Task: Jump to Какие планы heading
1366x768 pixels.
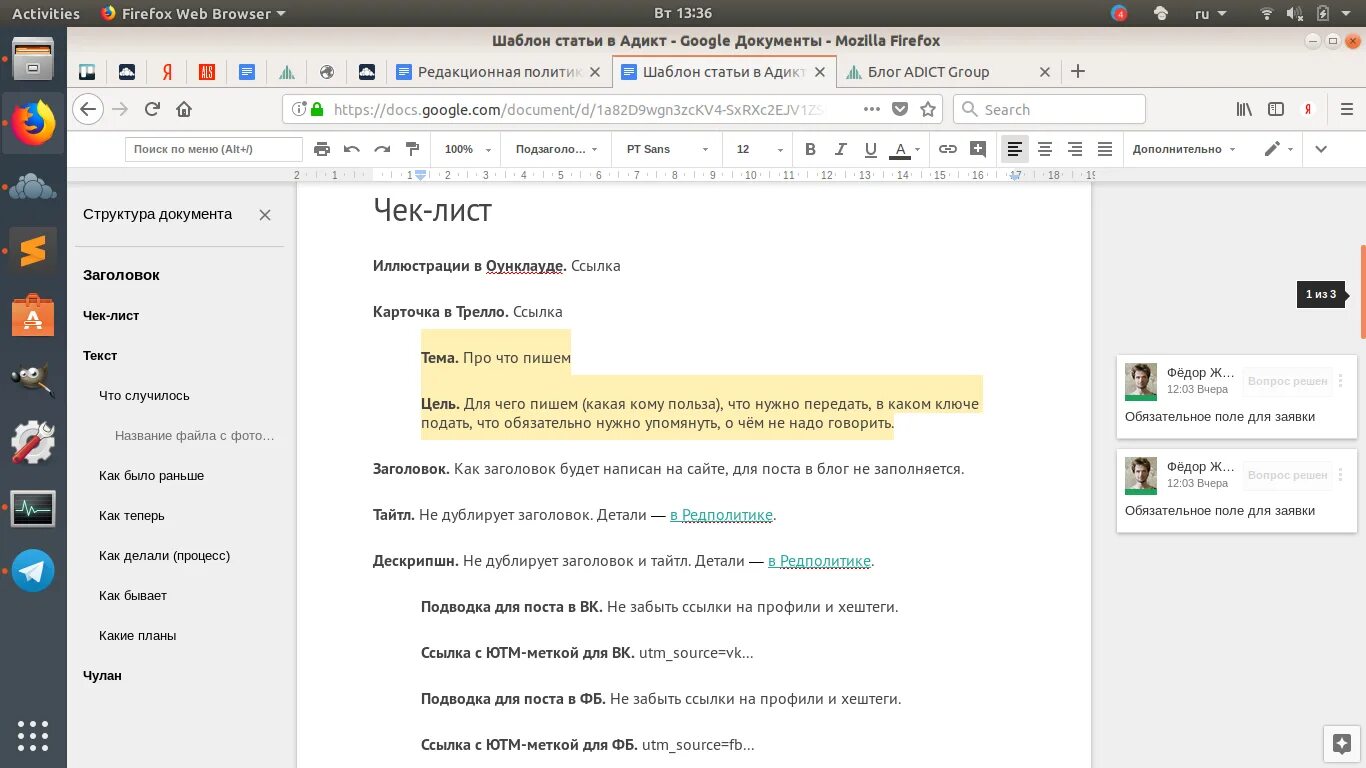Action: click(138, 635)
